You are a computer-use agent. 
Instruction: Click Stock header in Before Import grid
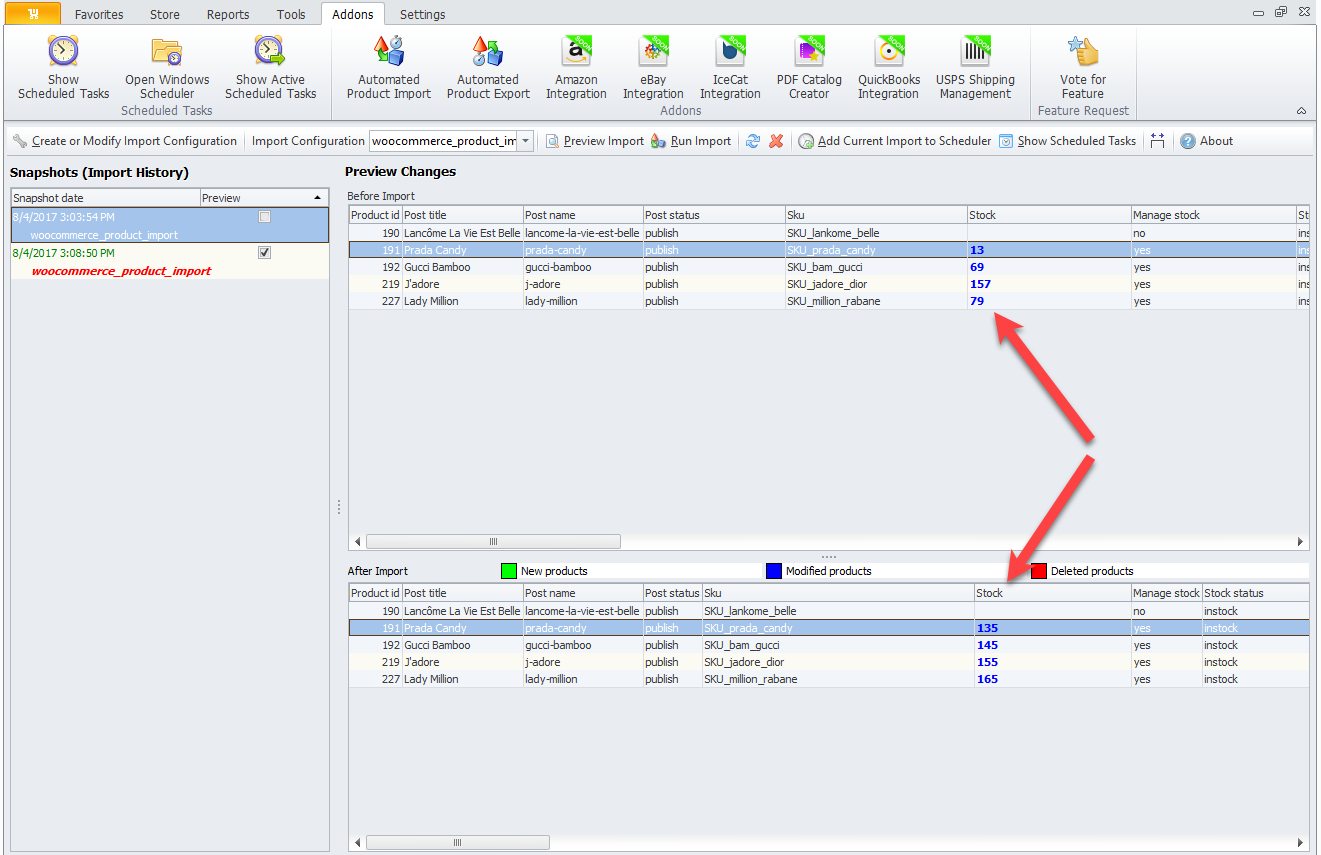[x=1048, y=215]
